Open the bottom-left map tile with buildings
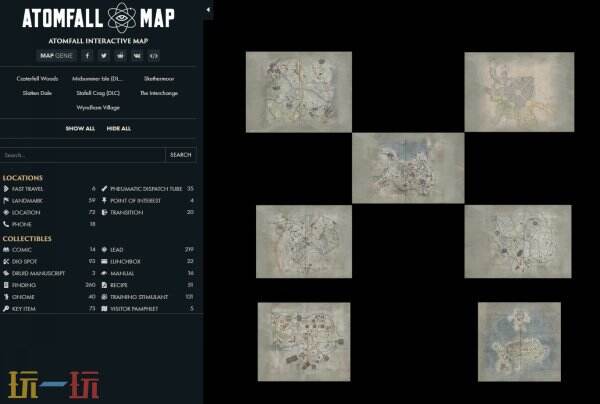The width and height of the screenshot is (600, 404). click(x=304, y=342)
